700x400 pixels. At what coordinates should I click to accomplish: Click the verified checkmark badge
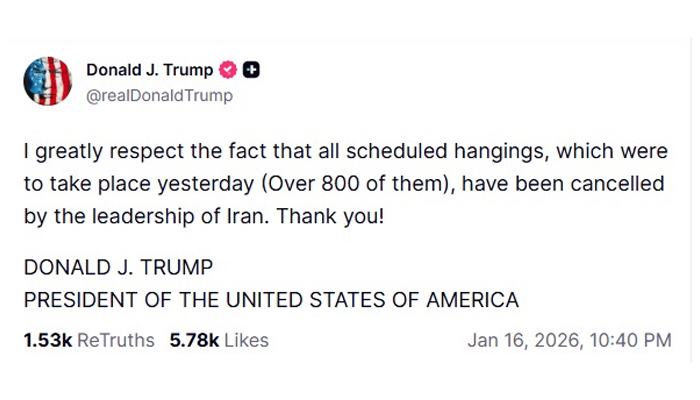coord(228,70)
